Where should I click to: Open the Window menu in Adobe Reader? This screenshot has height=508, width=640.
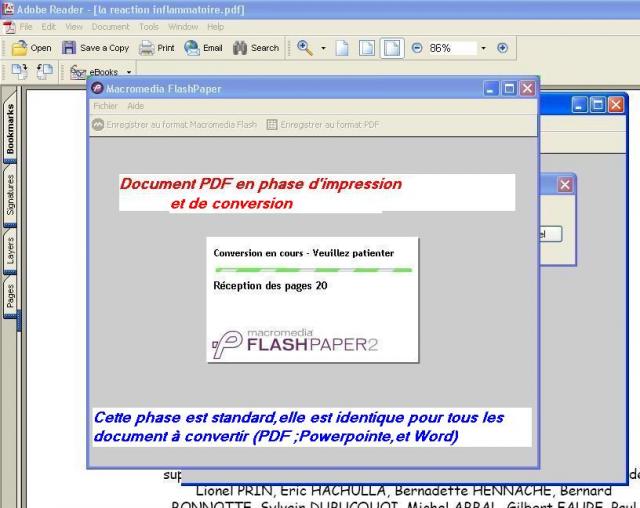tap(183, 27)
